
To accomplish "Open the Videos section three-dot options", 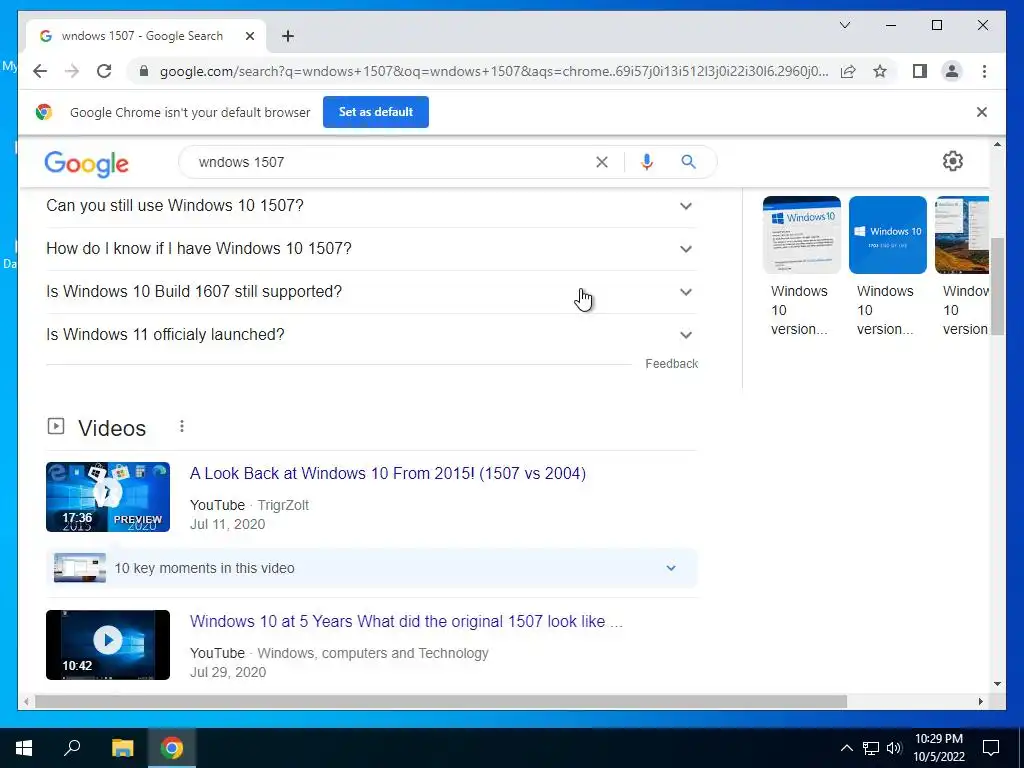I will pos(182,426).
